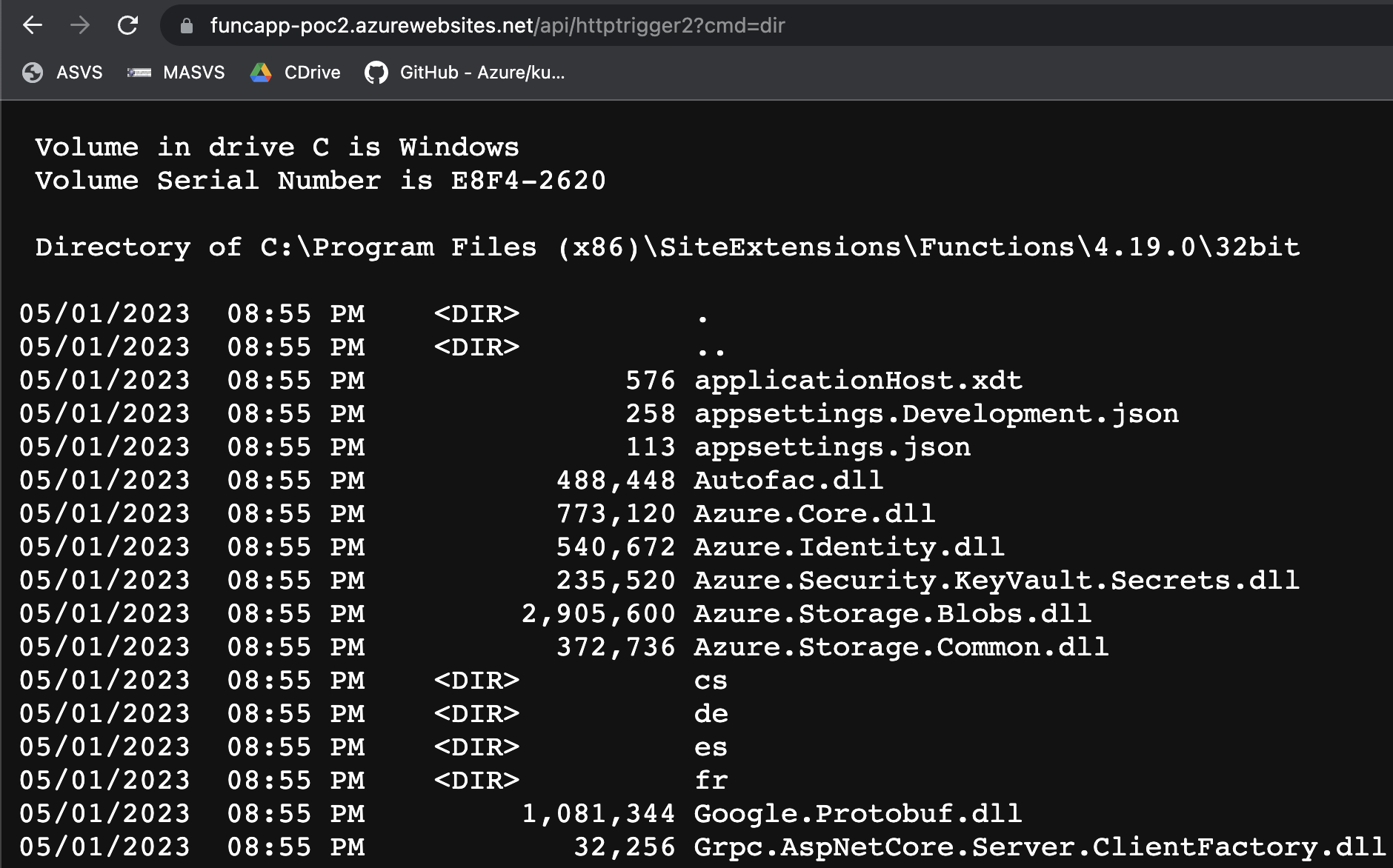Image resolution: width=1393 pixels, height=868 pixels.
Task: Click the GitHub octocat logo in bookmarks bar
Action: 376,72
